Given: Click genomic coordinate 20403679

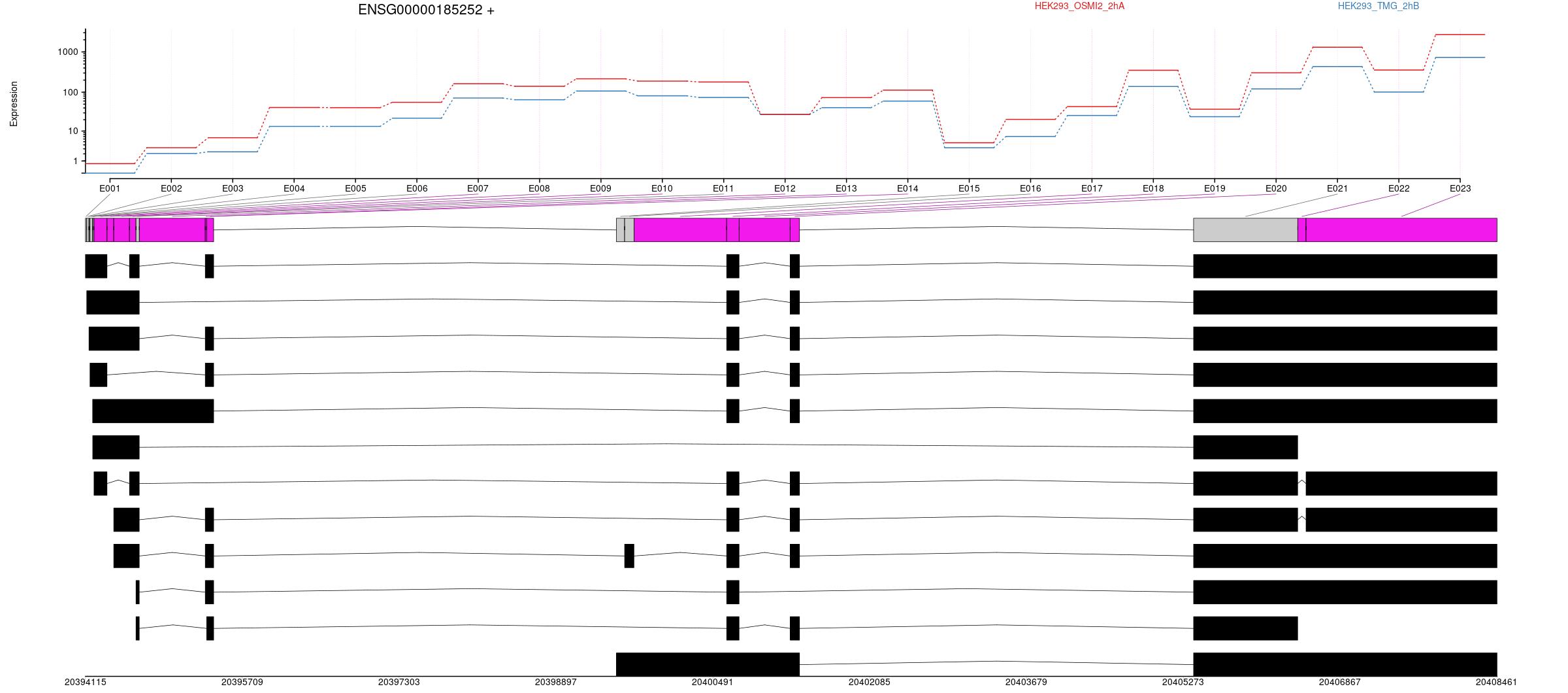Looking at the screenshot, I should coord(1026,682).
